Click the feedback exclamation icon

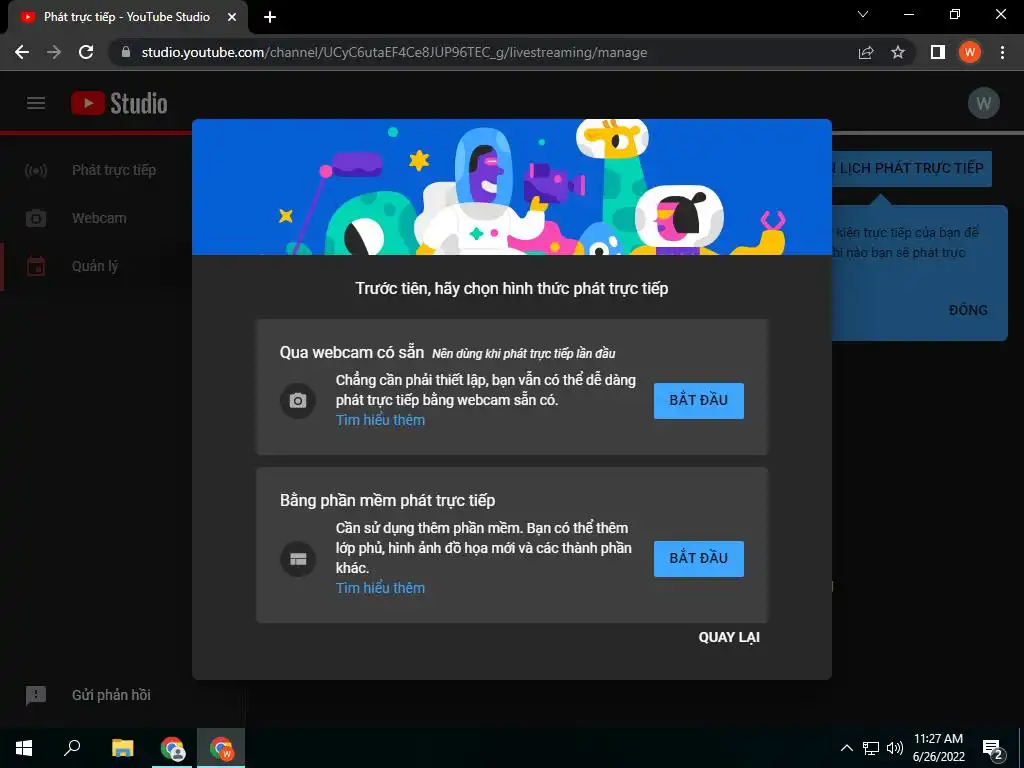(x=36, y=696)
